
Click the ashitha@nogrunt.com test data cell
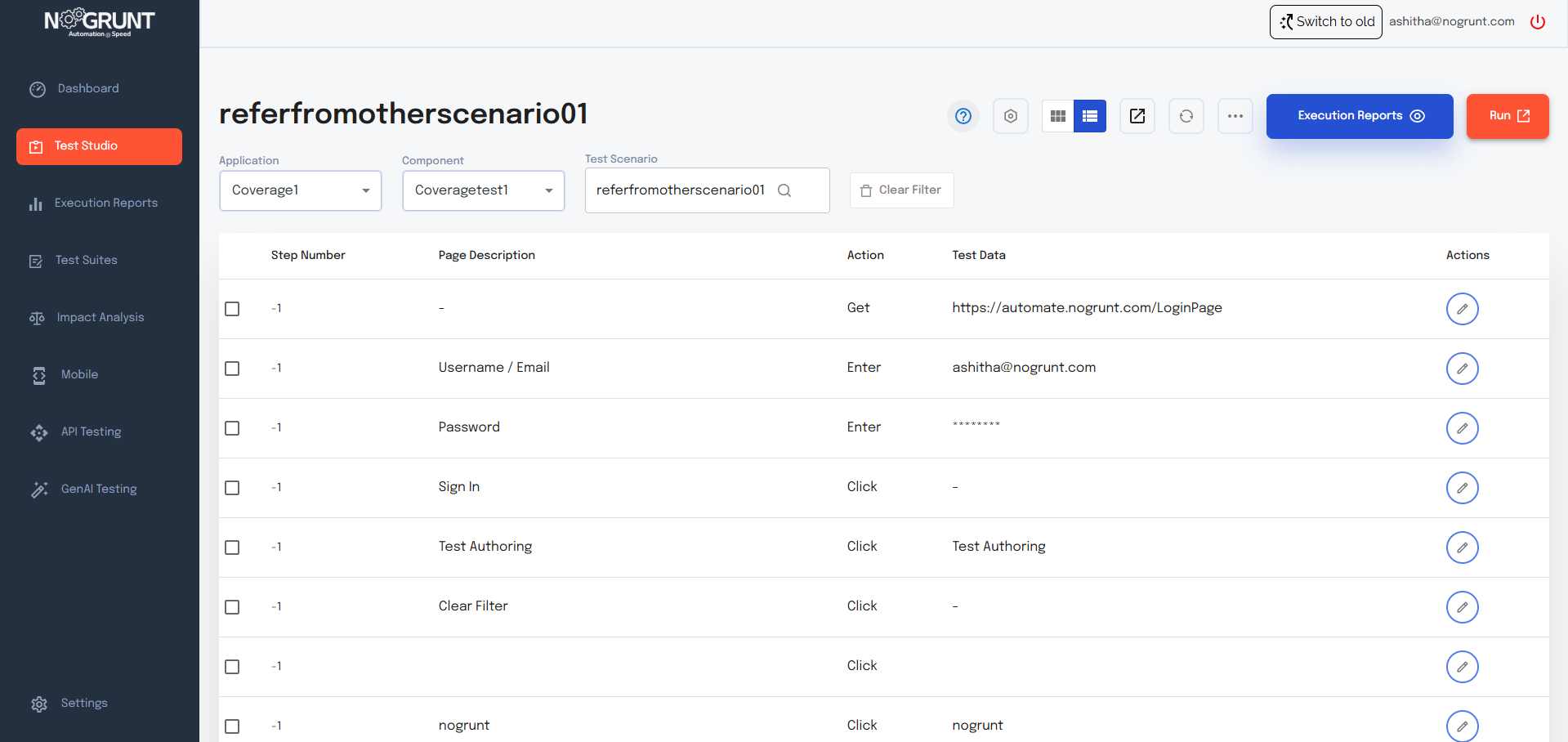point(1024,368)
